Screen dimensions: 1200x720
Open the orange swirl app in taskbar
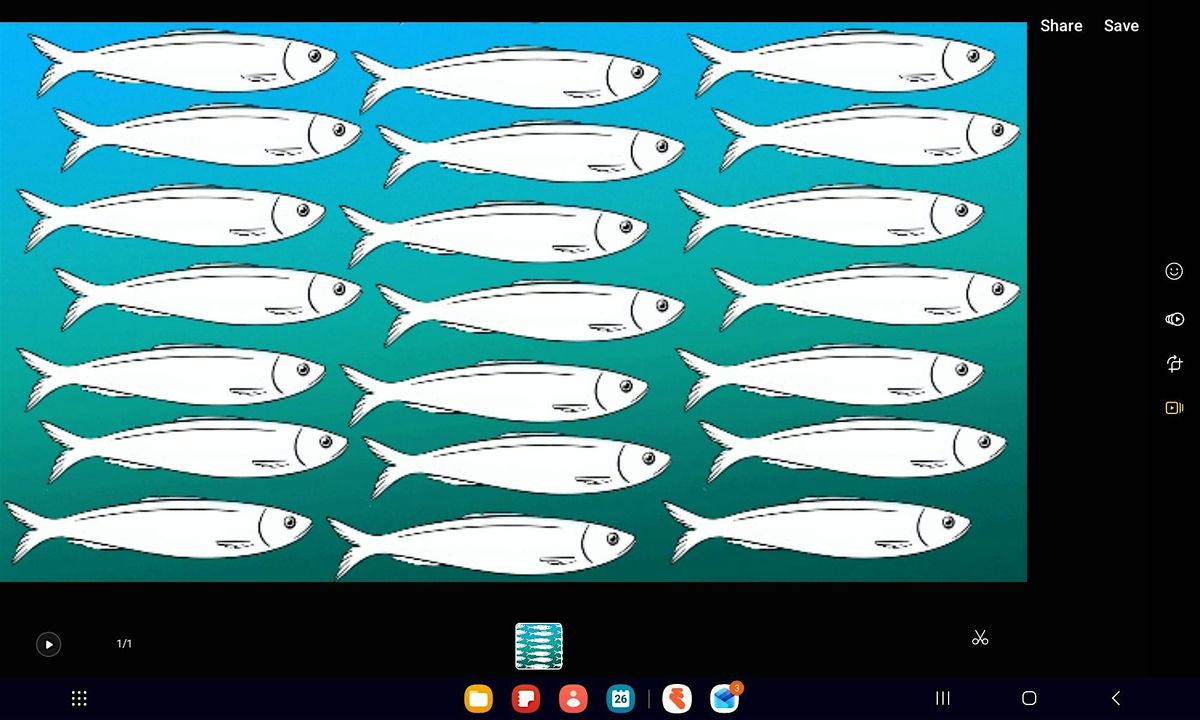click(677, 698)
